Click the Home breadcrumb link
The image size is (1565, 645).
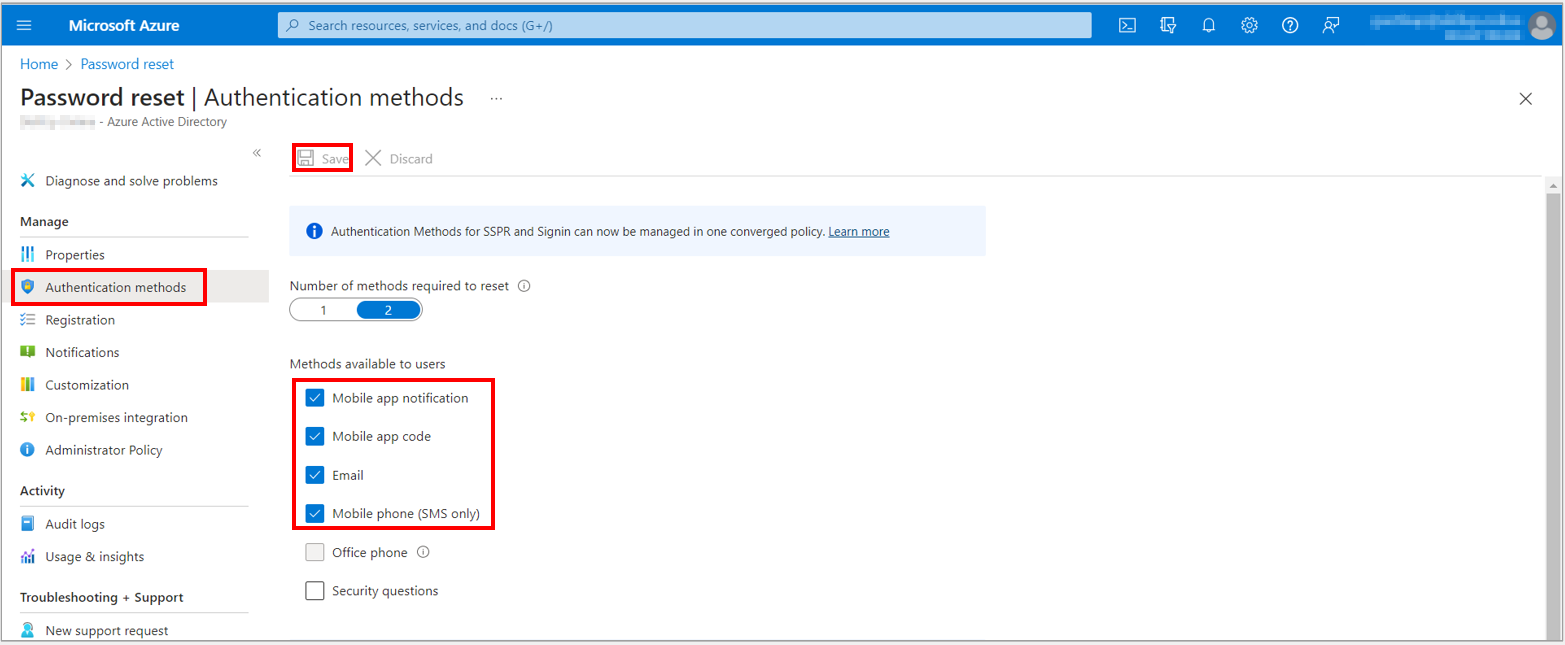point(39,64)
